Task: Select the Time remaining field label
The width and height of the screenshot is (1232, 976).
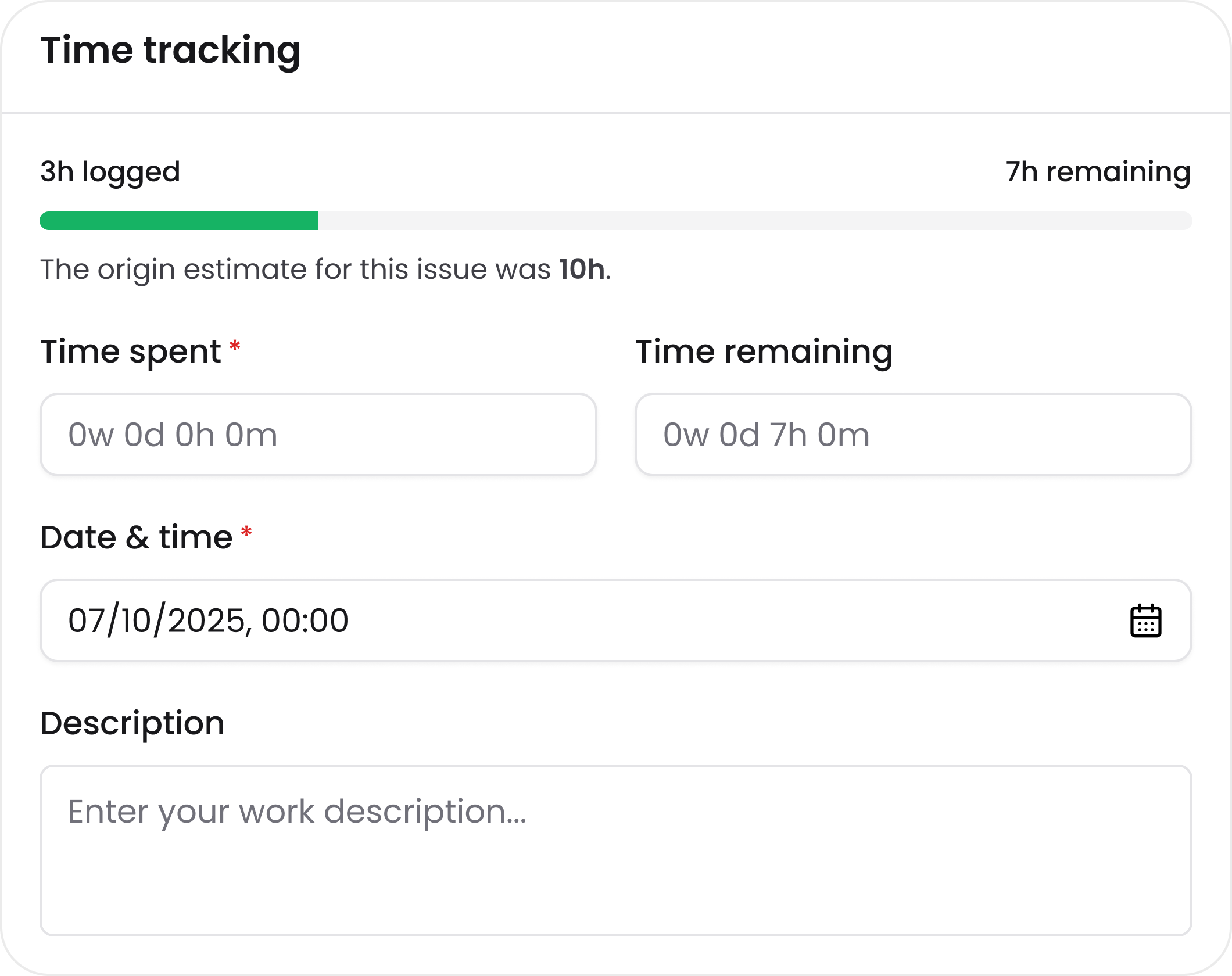Action: [764, 351]
